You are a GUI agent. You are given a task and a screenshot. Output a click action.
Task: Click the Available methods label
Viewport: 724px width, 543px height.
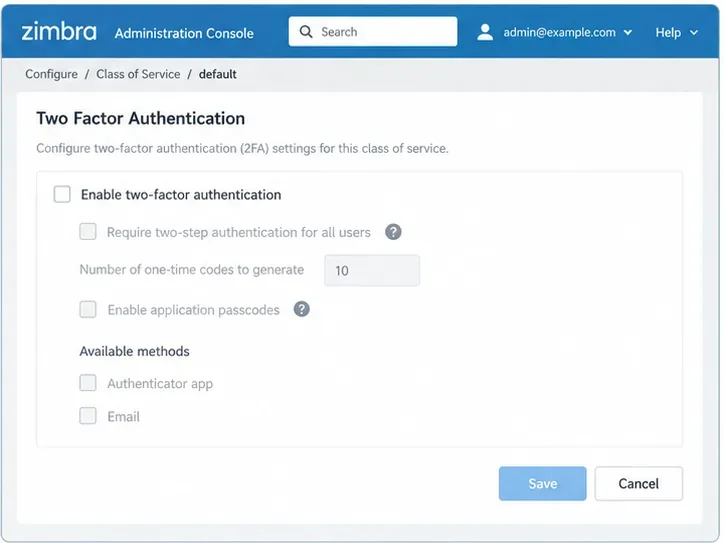(134, 351)
